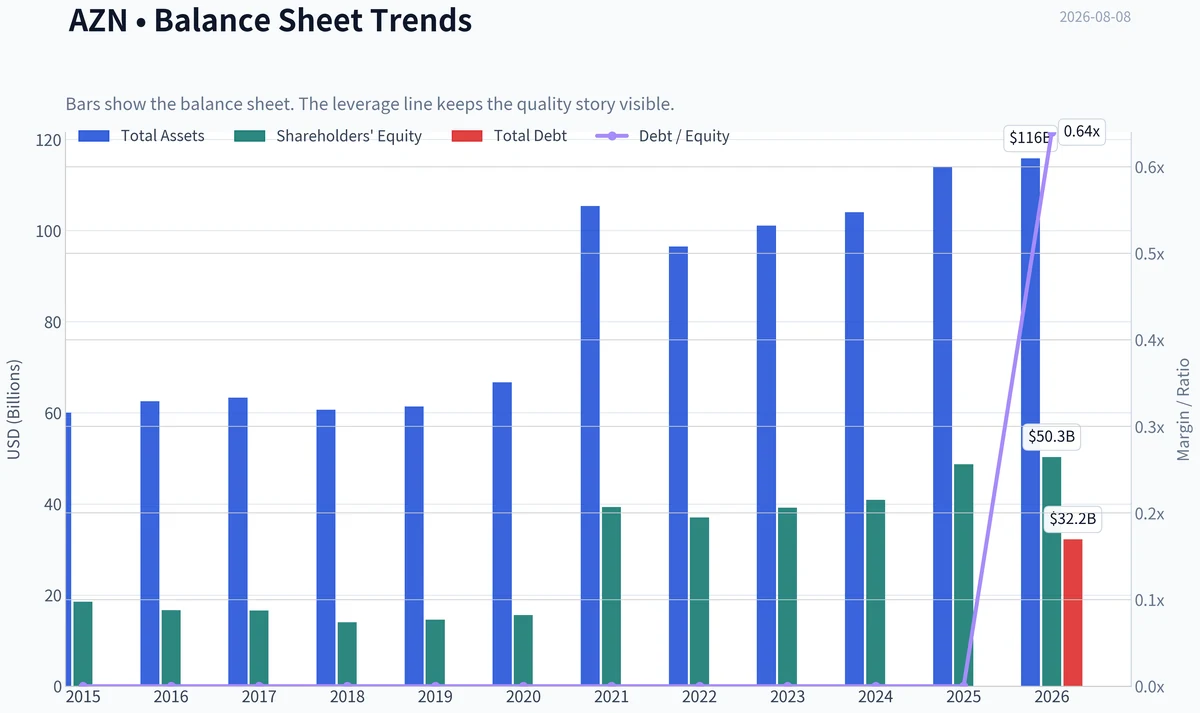Click the blue Total Assets legend swatch
This screenshot has height=713, width=1200.
pyautogui.click(x=93, y=136)
